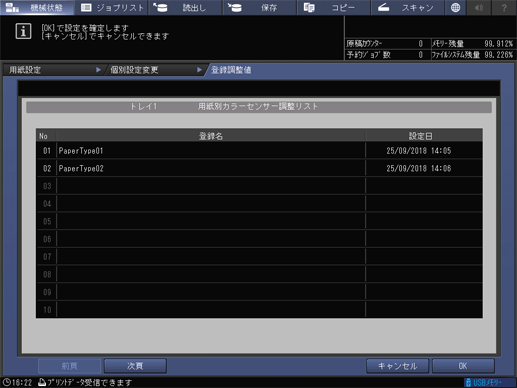Select empty row 04 in the list

click(x=259, y=204)
